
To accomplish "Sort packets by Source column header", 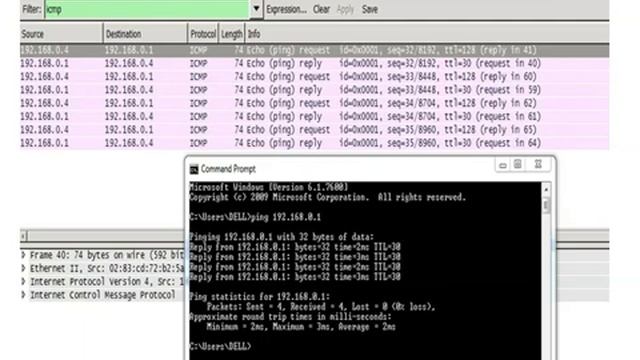I will click(61, 34).
